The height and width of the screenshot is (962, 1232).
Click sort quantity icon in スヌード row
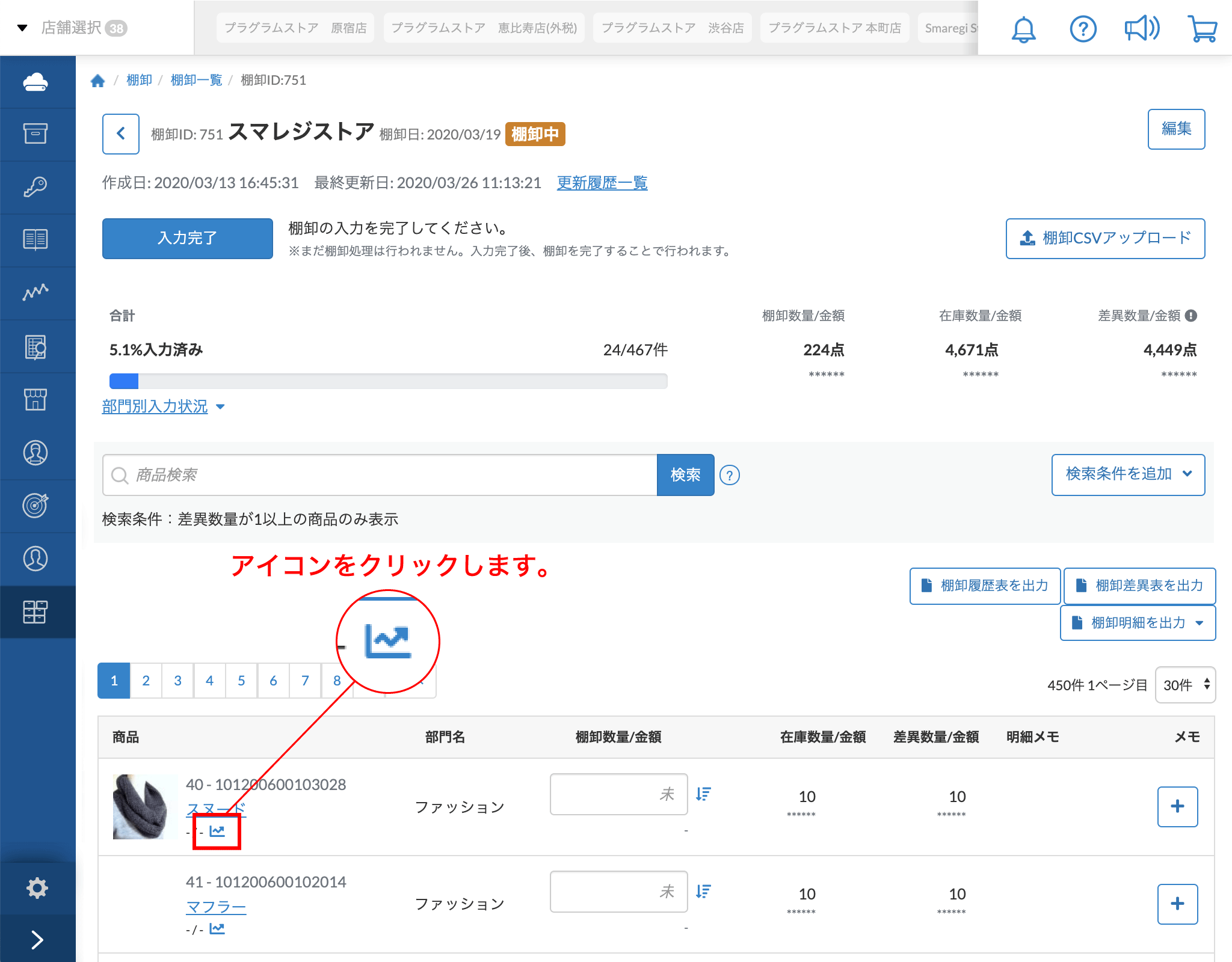tap(703, 794)
